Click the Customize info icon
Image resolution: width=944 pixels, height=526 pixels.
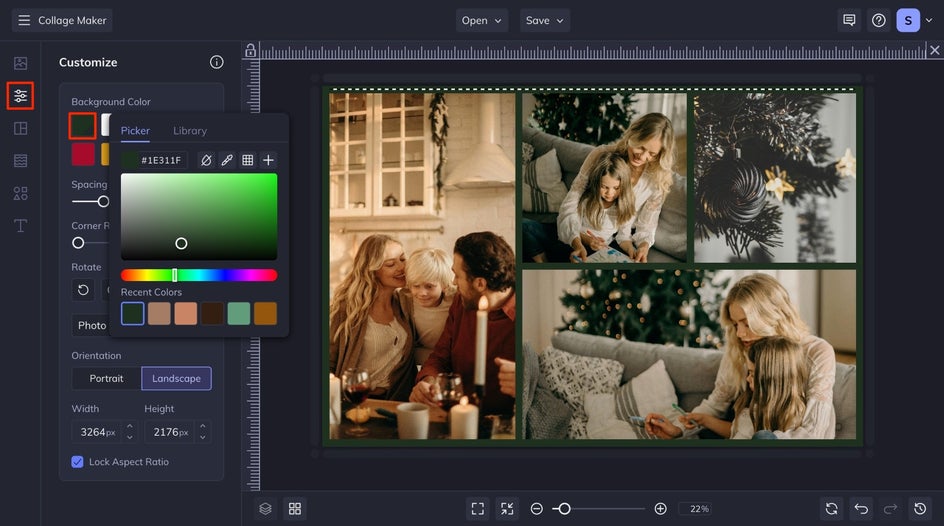[217, 62]
